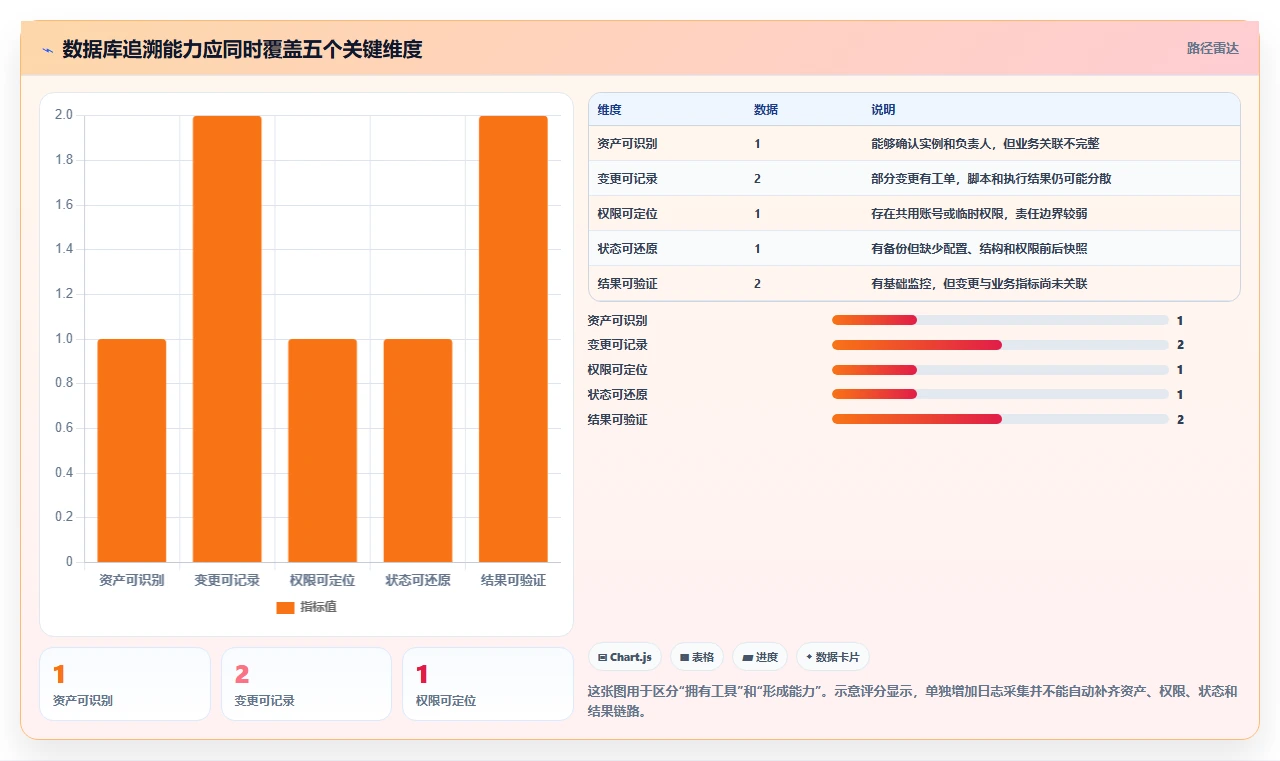The image size is (1280, 761).
Task: Click description 有备份但缺少配置、结构和权限前后快照
Action: pos(979,249)
